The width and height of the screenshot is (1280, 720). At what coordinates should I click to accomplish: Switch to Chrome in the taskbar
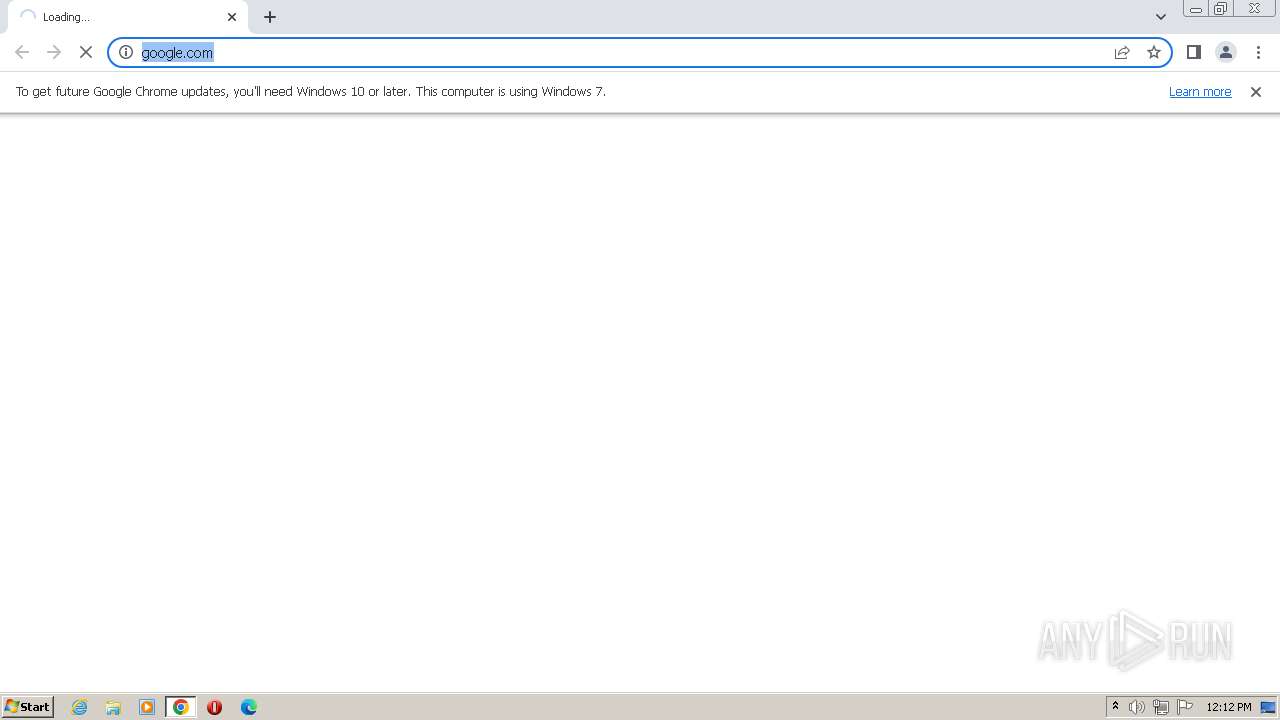click(181, 707)
